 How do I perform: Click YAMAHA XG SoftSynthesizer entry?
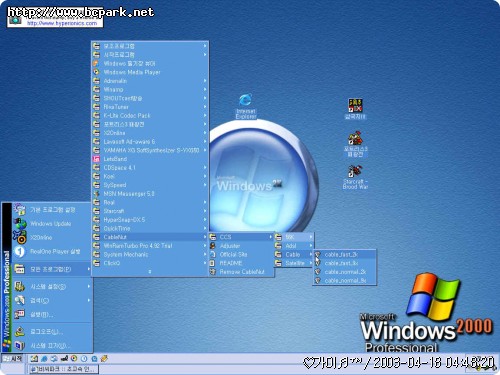150,150
